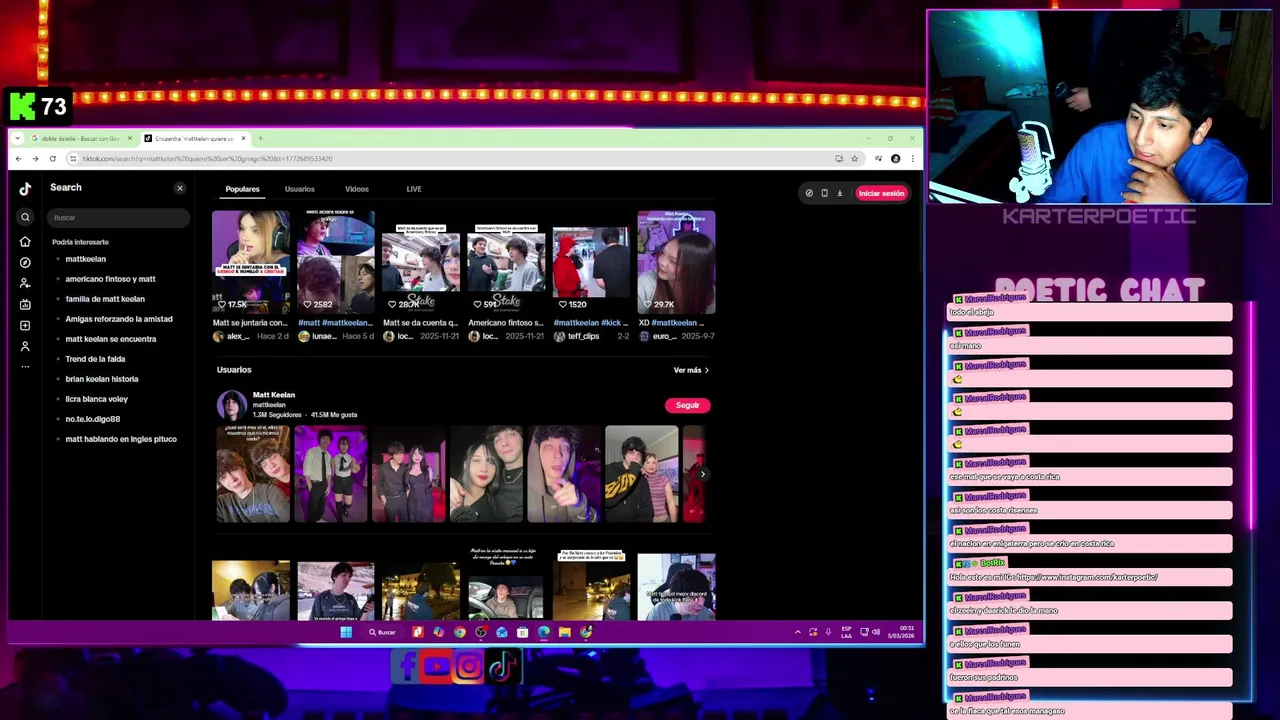Image resolution: width=1280 pixels, height=720 pixels.
Task: Open the compass icon beside Iniciar sesión
Action: pos(809,193)
